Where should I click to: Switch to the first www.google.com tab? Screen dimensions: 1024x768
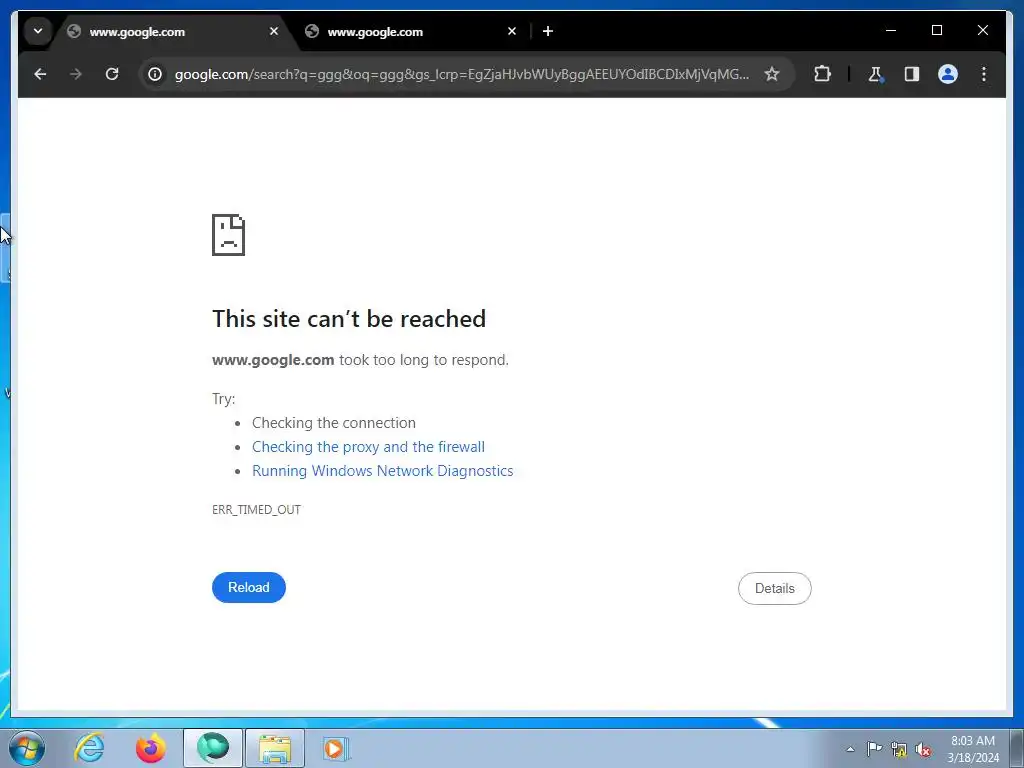[x=174, y=31]
